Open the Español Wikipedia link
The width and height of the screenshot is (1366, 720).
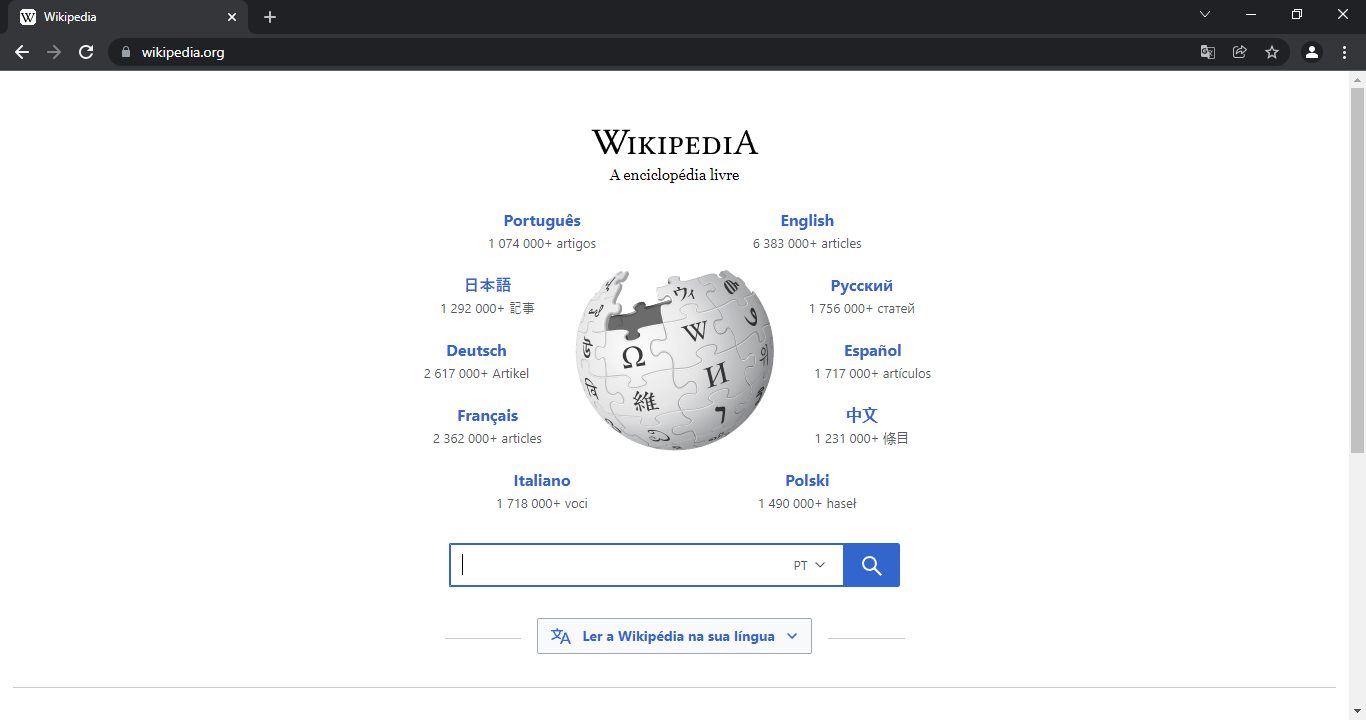point(873,351)
